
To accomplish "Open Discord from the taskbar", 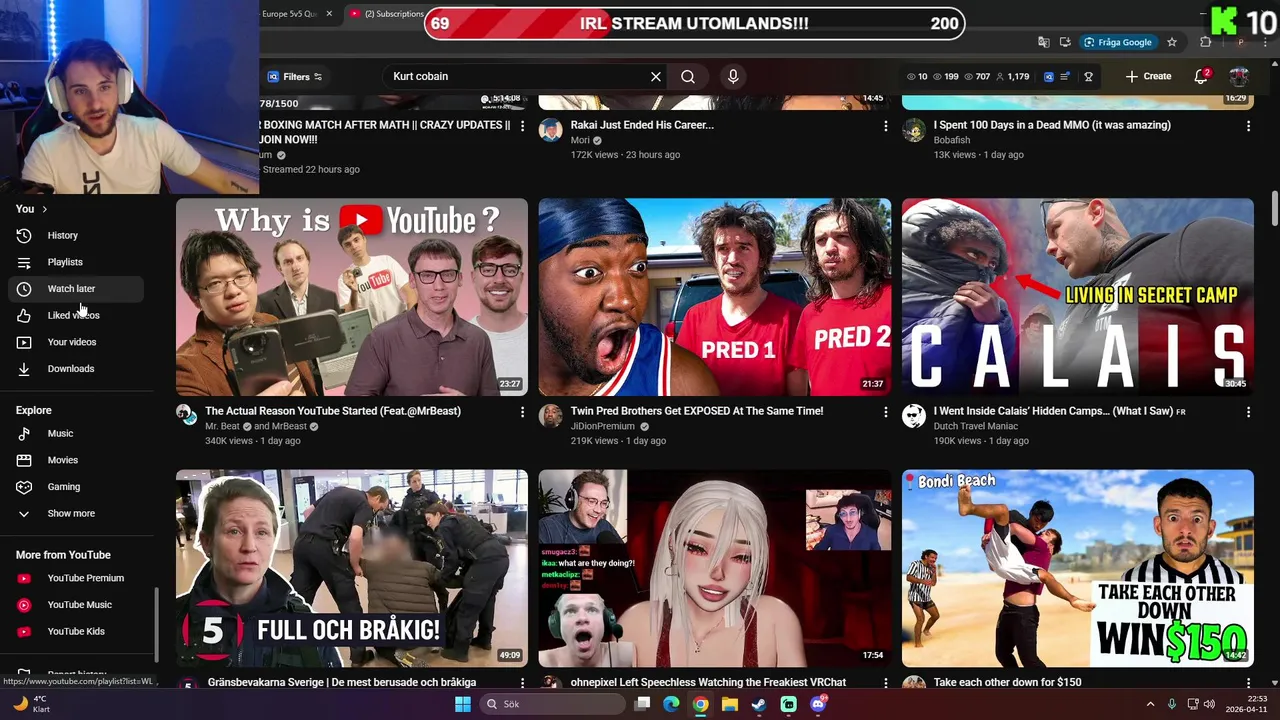I will pos(818,704).
